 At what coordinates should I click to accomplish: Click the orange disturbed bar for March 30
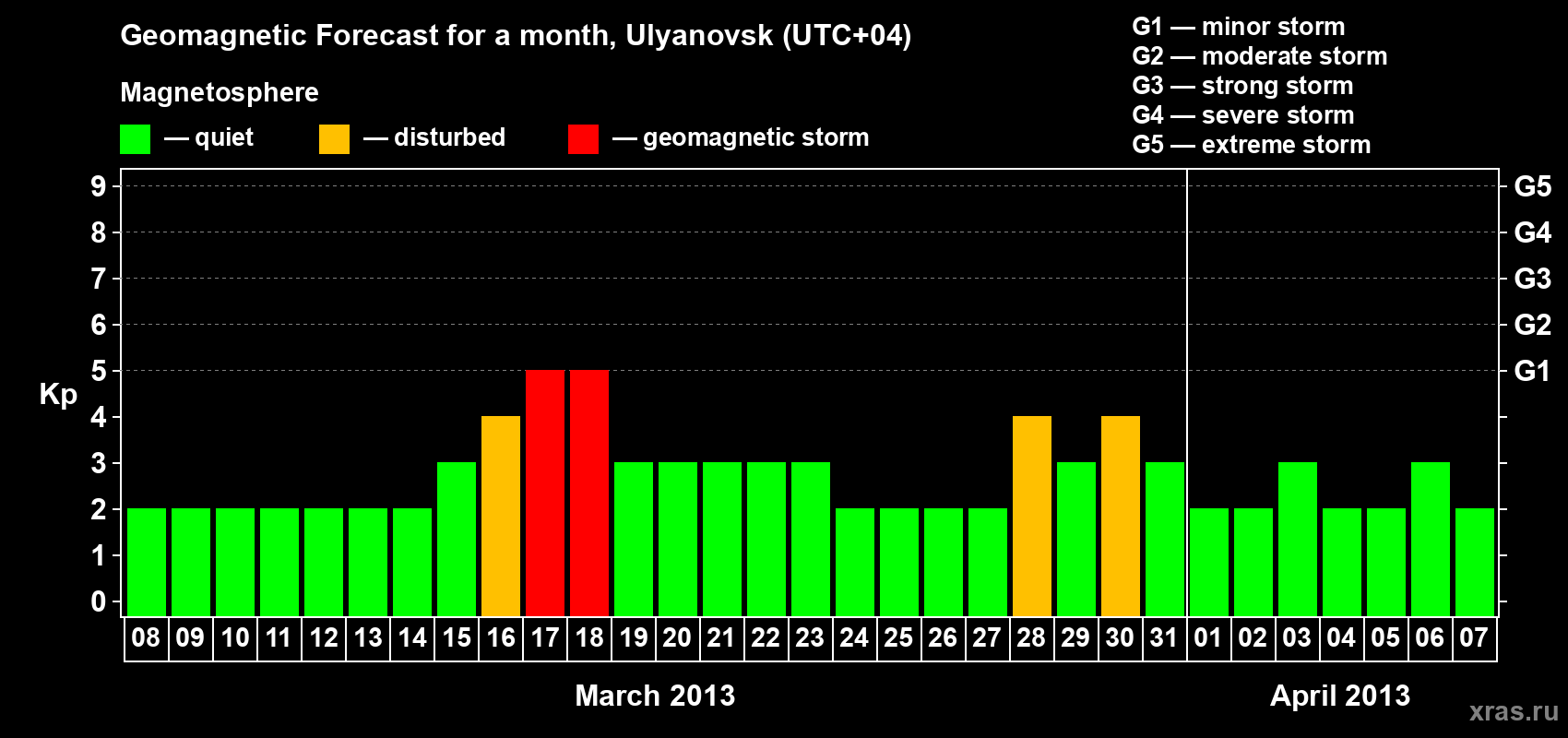[1121, 517]
